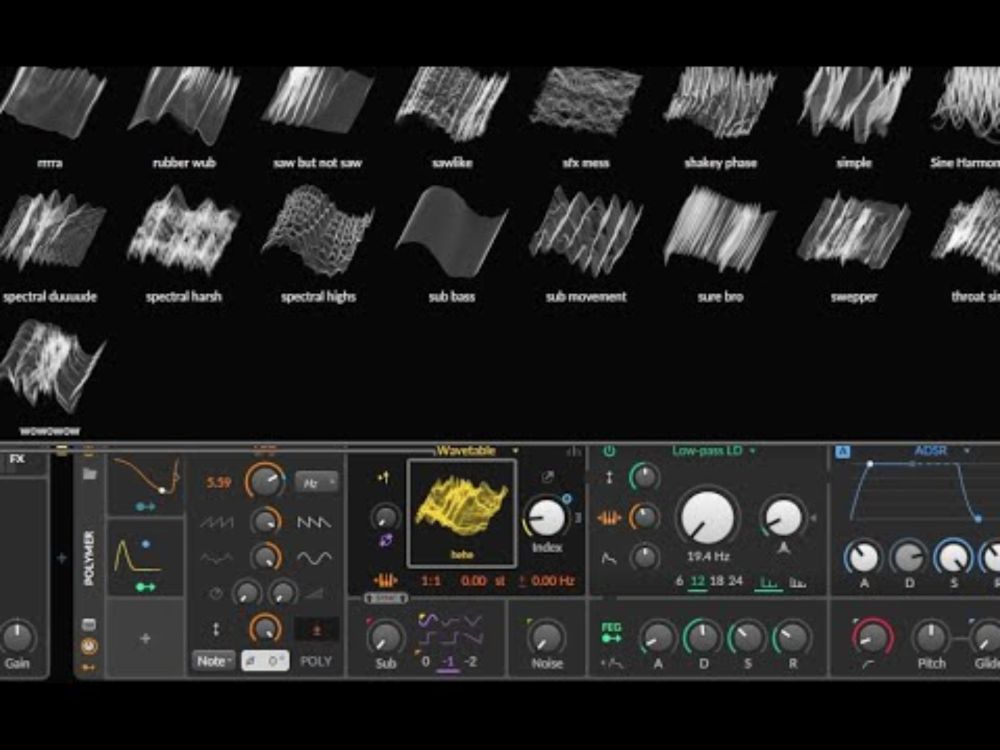The width and height of the screenshot is (1000, 750).
Task: Open the wavetable pop-out window icon
Action: tap(548, 477)
